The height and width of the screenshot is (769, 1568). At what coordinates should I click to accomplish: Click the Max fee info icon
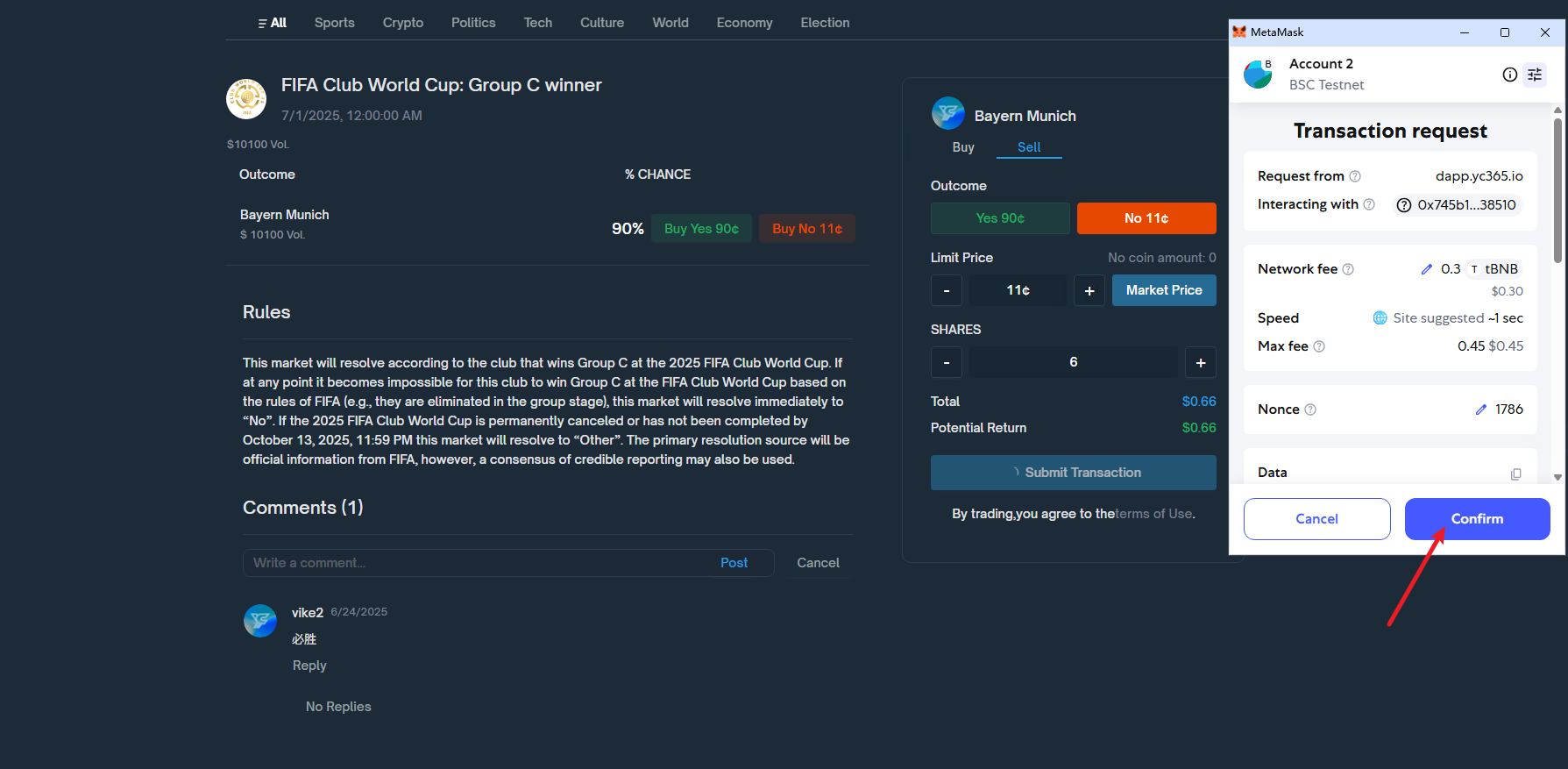[1319, 346]
